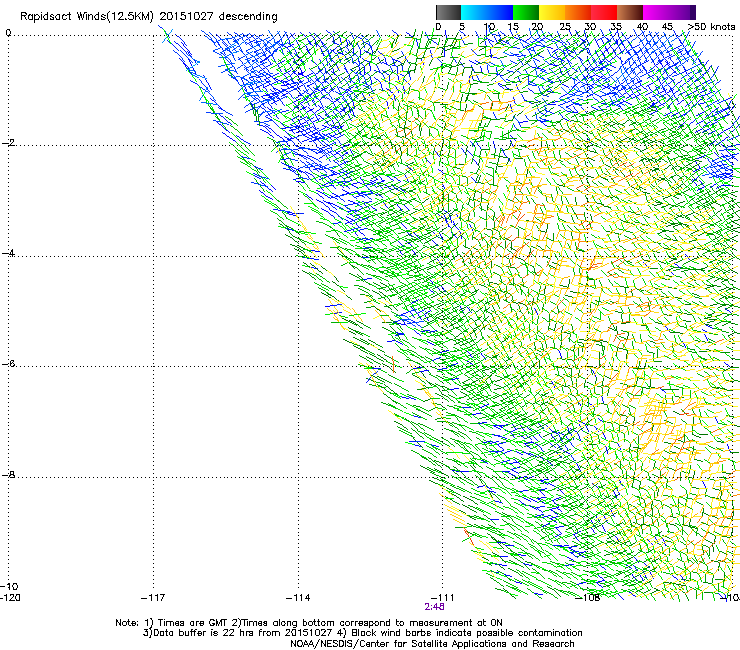Click the latitude label '-2'
The image size is (740, 650).
click(8, 143)
